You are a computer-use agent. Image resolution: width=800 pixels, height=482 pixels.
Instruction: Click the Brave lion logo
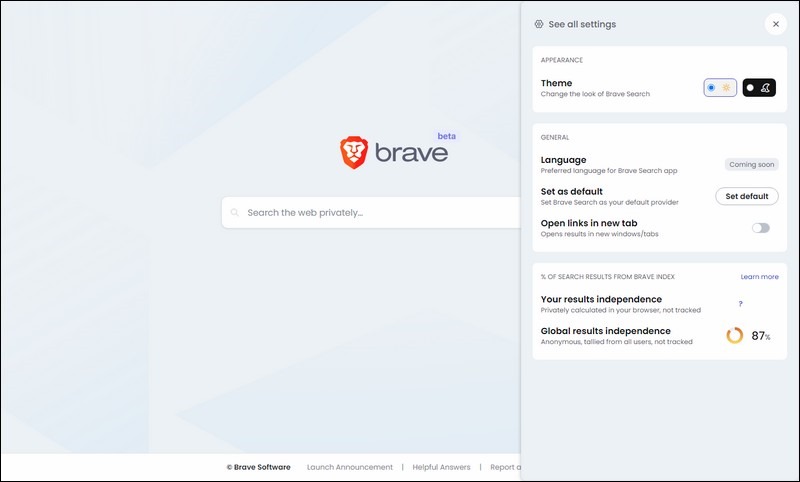click(354, 152)
